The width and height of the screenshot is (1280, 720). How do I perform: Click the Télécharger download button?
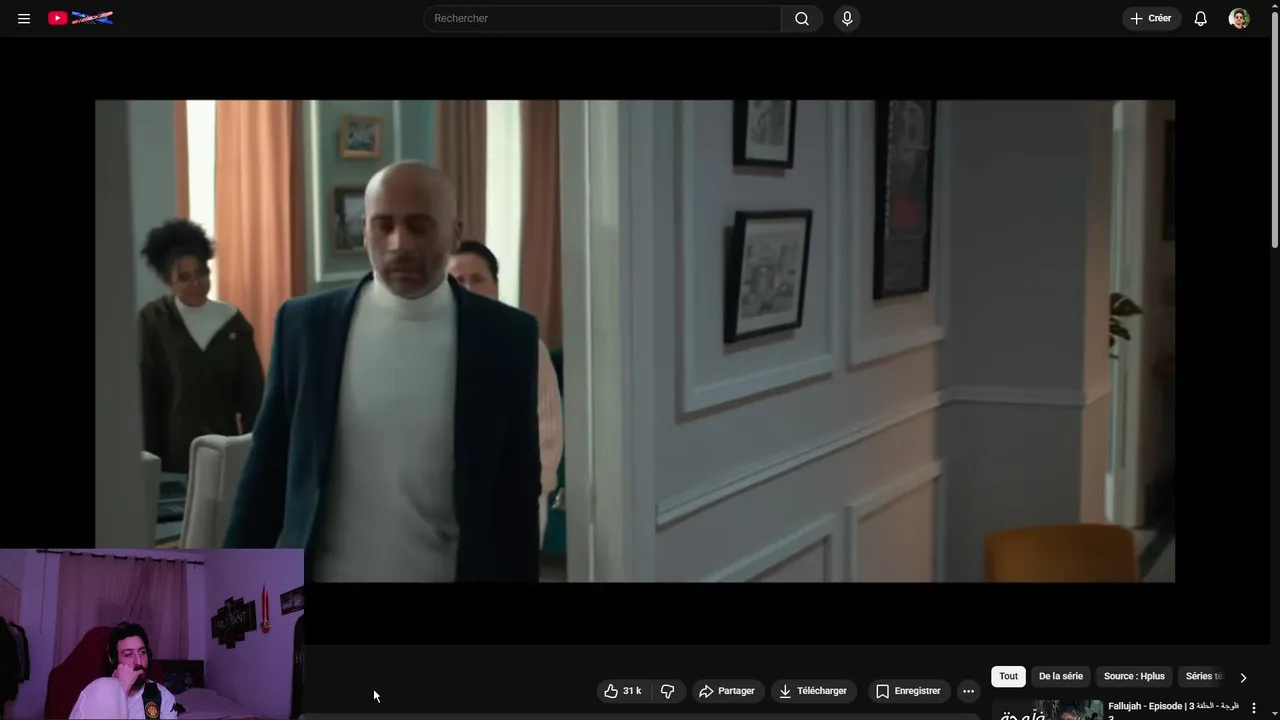pyautogui.click(x=813, y=691)
